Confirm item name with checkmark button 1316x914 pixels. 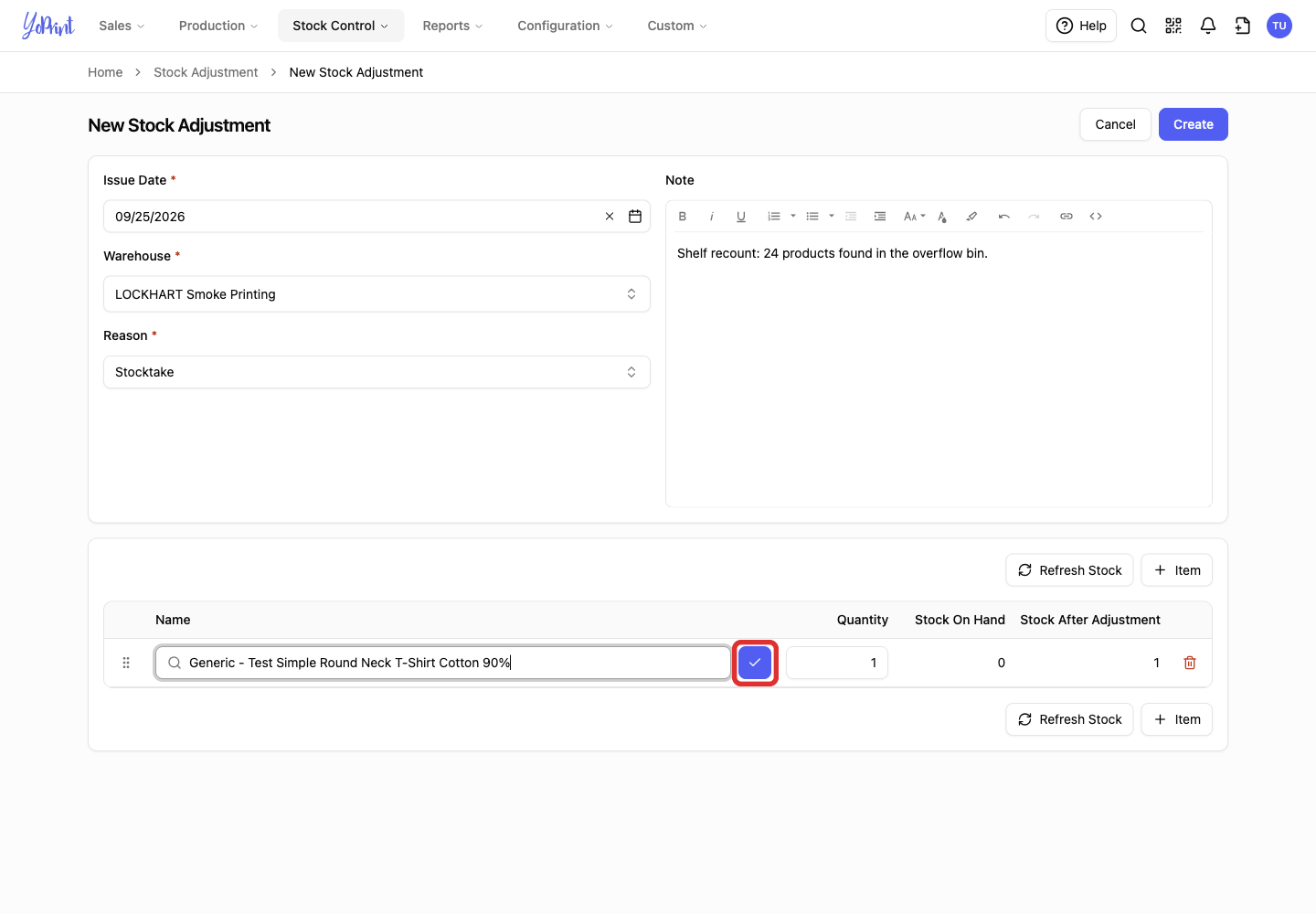click(x=755, y=663)
